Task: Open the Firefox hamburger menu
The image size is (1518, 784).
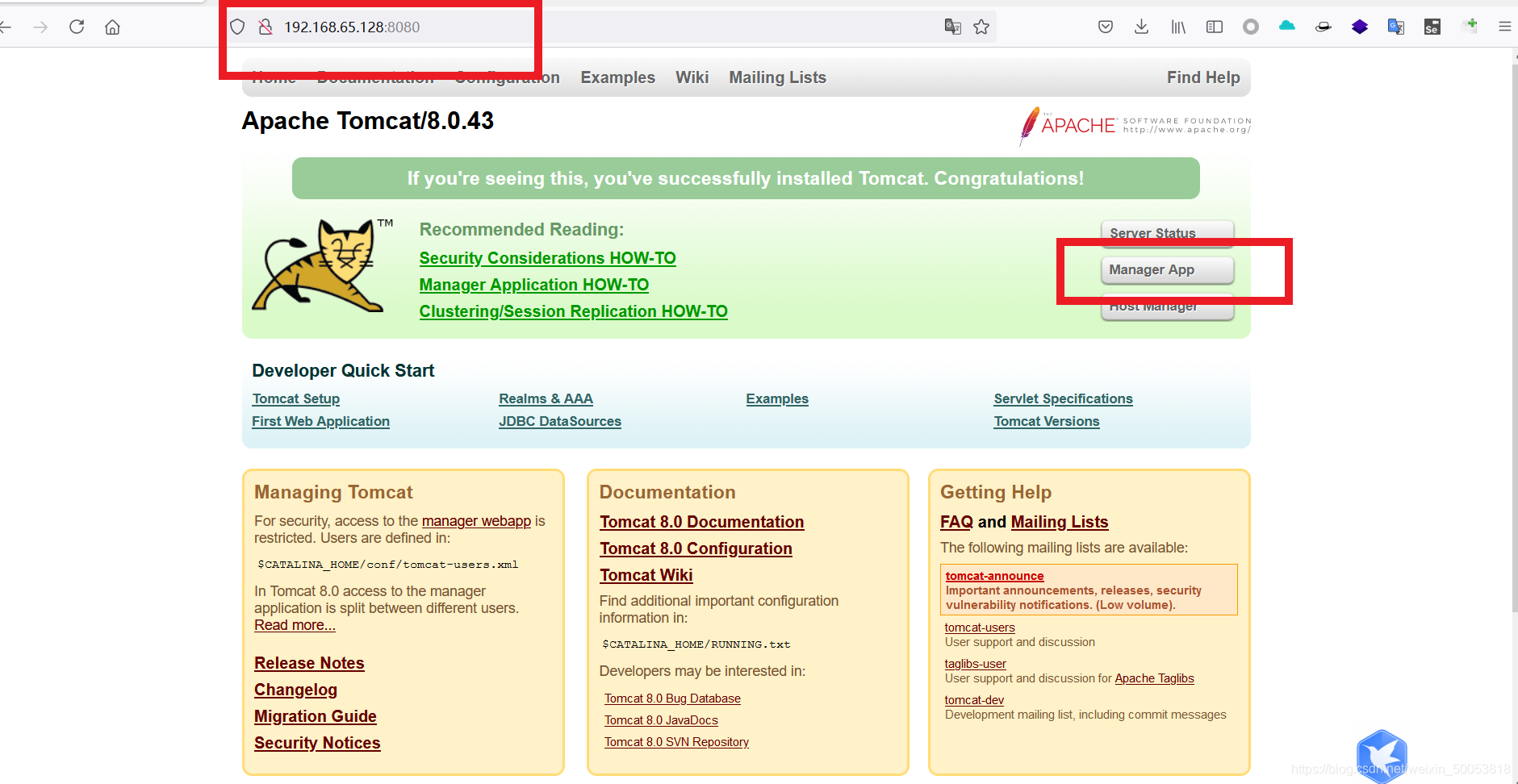Action: pos(1505,27)
